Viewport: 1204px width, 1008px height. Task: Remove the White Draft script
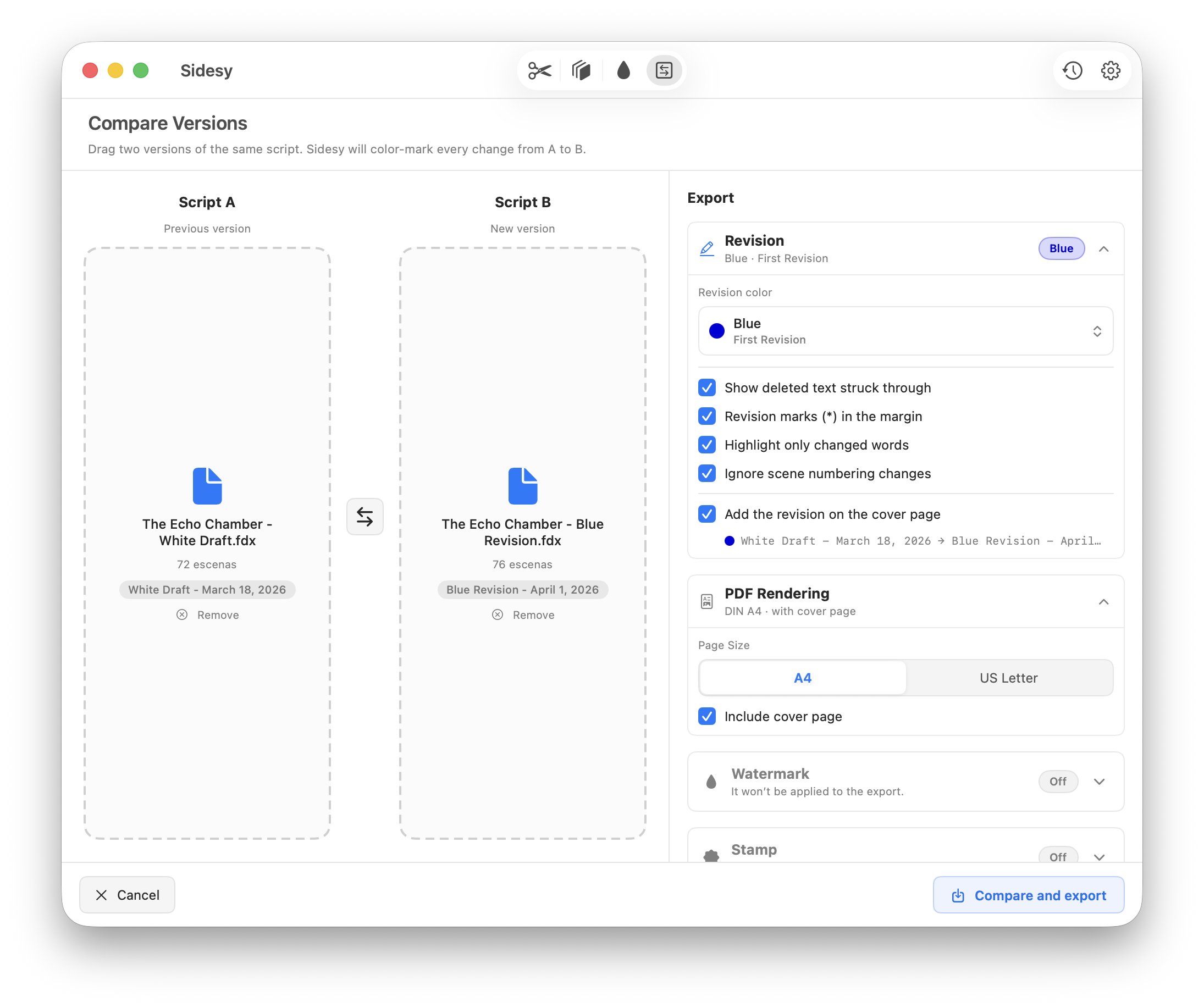pos(208,615)
